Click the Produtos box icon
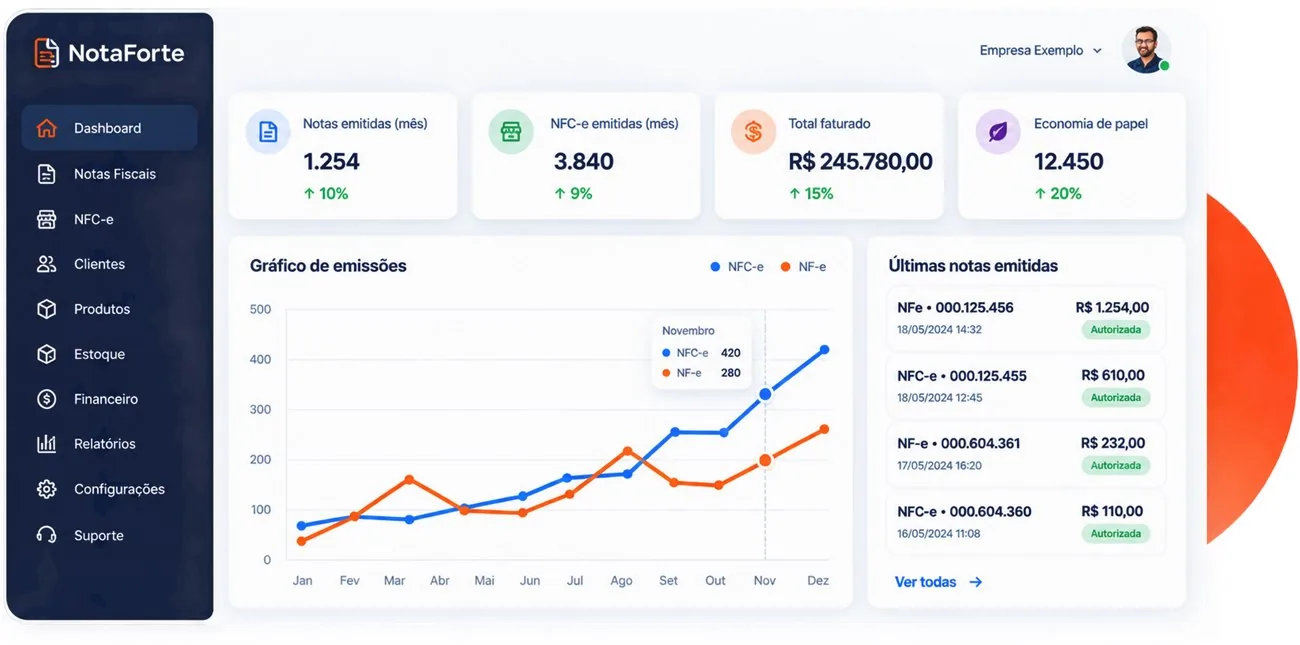Viewport: 1300px width, 645px height. coord(46,309)
